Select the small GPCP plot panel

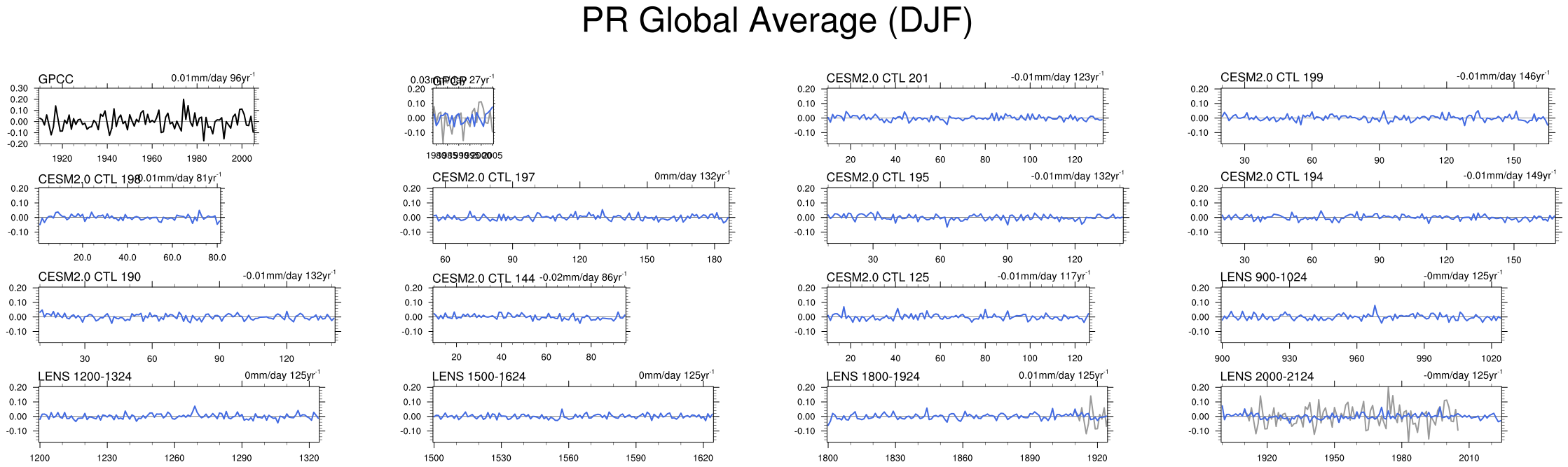pyautogui.click(x=462, y=116)
